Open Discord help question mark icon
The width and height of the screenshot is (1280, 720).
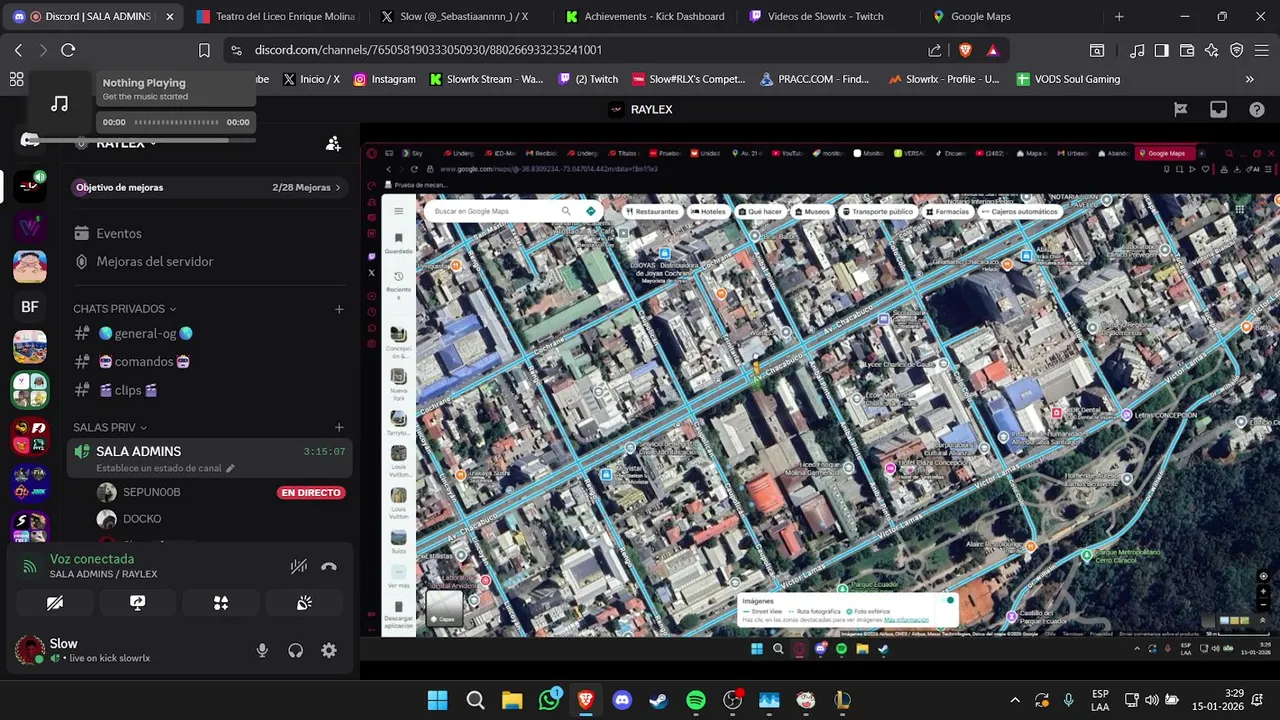[1257, 110]
